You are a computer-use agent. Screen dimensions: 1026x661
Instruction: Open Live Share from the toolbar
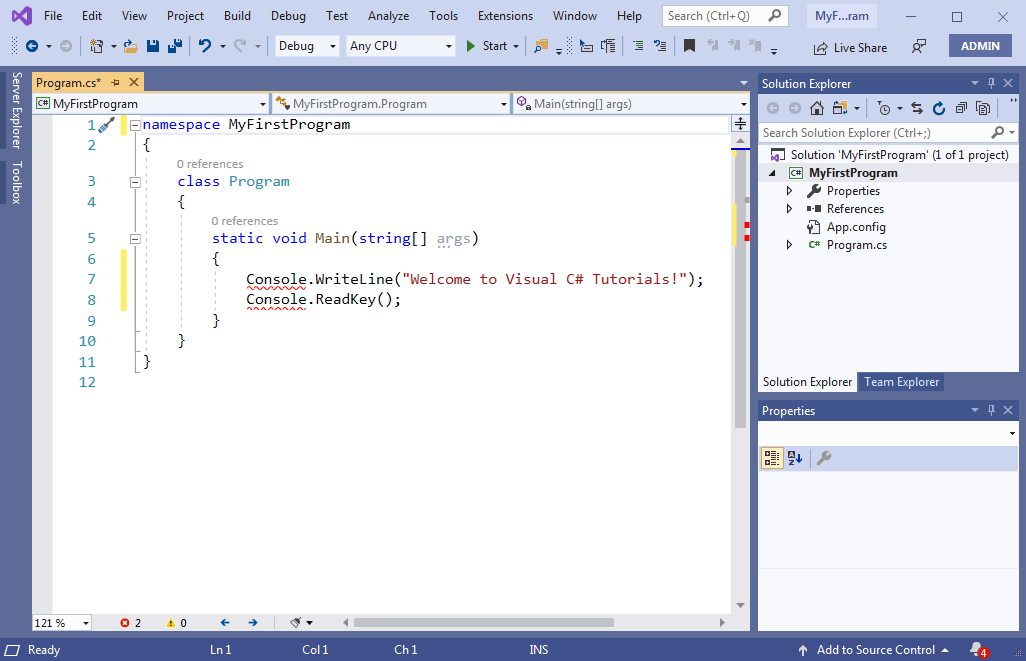[849, 47]
